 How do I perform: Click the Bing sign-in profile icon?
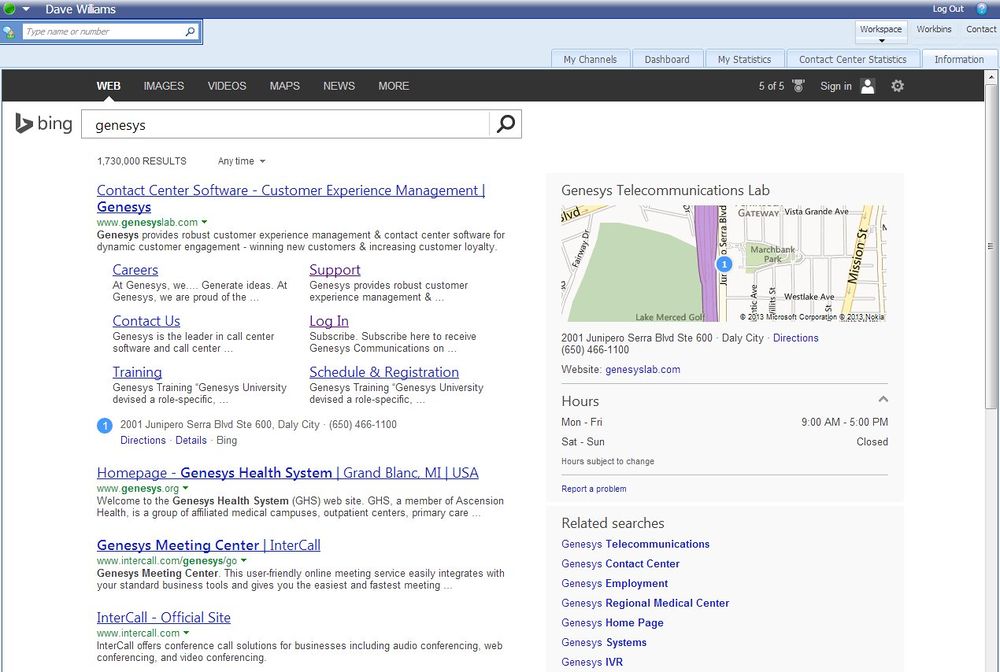tap(867, 86)
